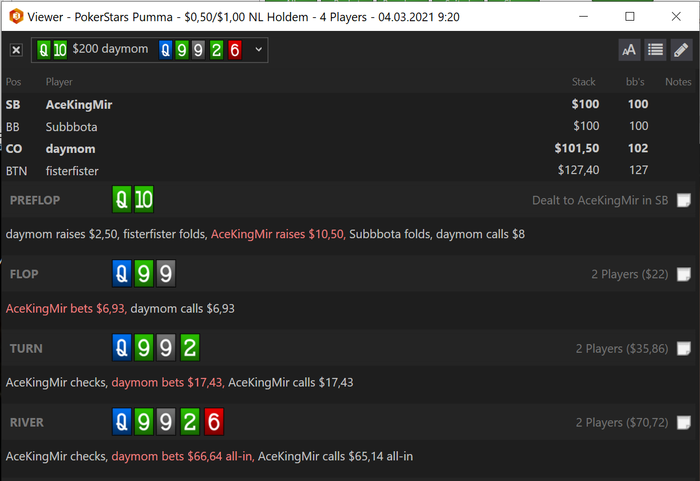Image resolution: width=700 pixels, height=481 pixels.
Task: Click the TURN street label
Action: point(26,348)
